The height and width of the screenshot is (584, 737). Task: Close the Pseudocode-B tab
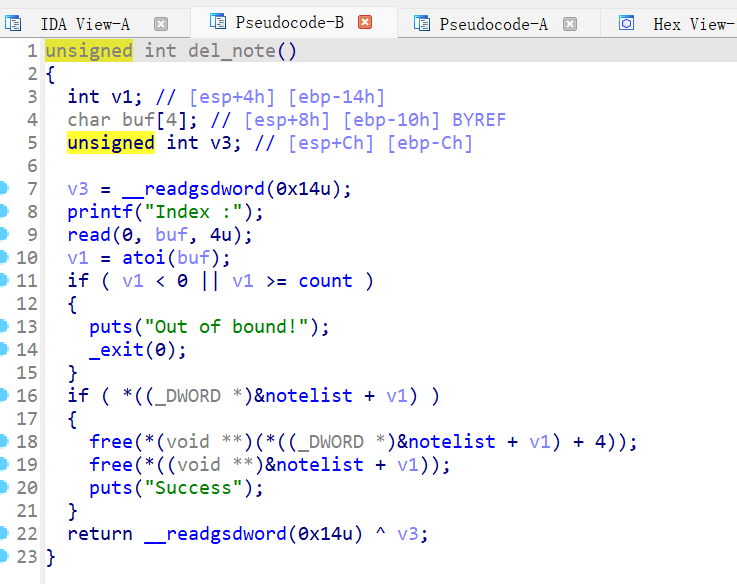point(366,22)
